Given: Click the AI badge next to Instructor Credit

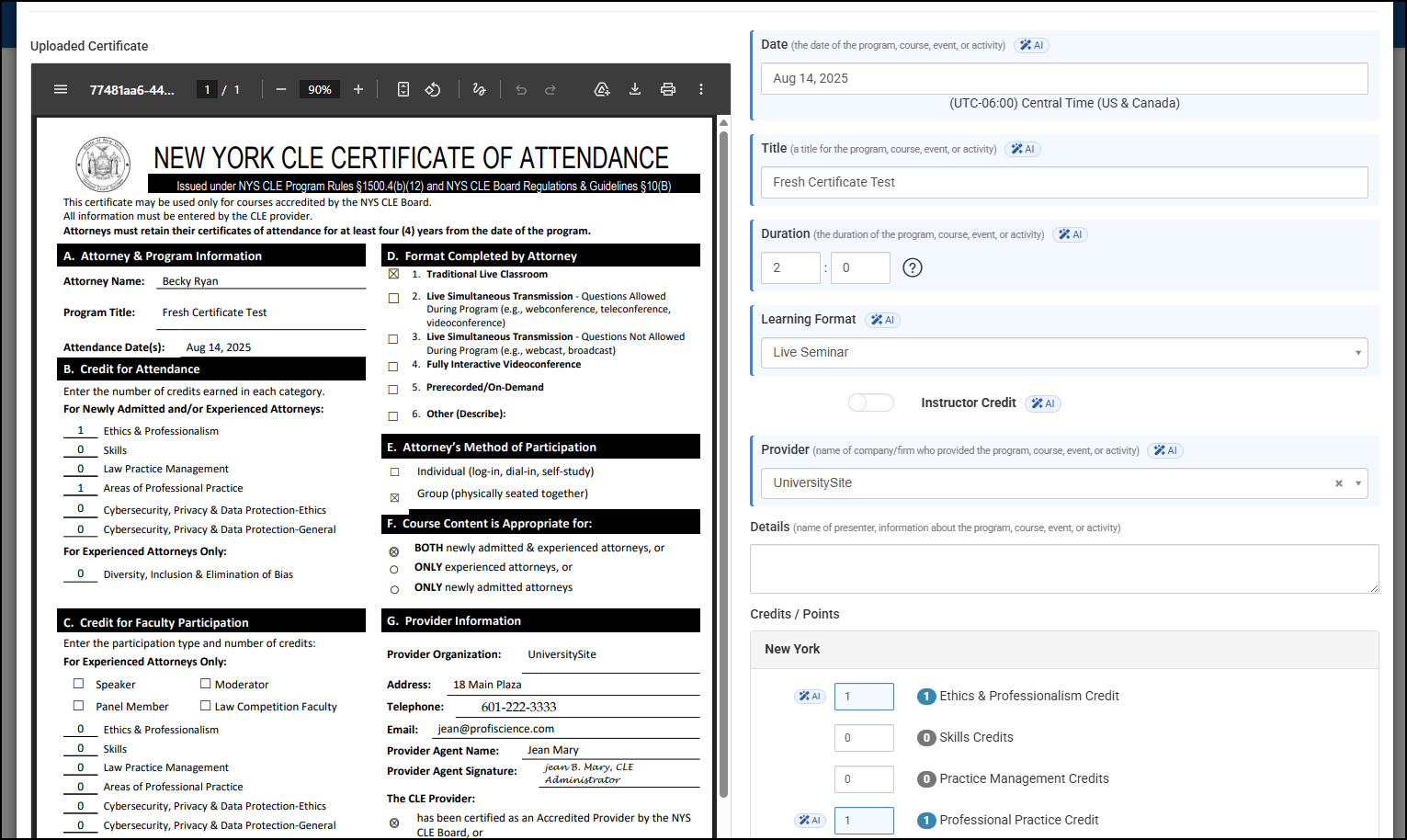Looking at the screenshot, I should point(1043,403).
